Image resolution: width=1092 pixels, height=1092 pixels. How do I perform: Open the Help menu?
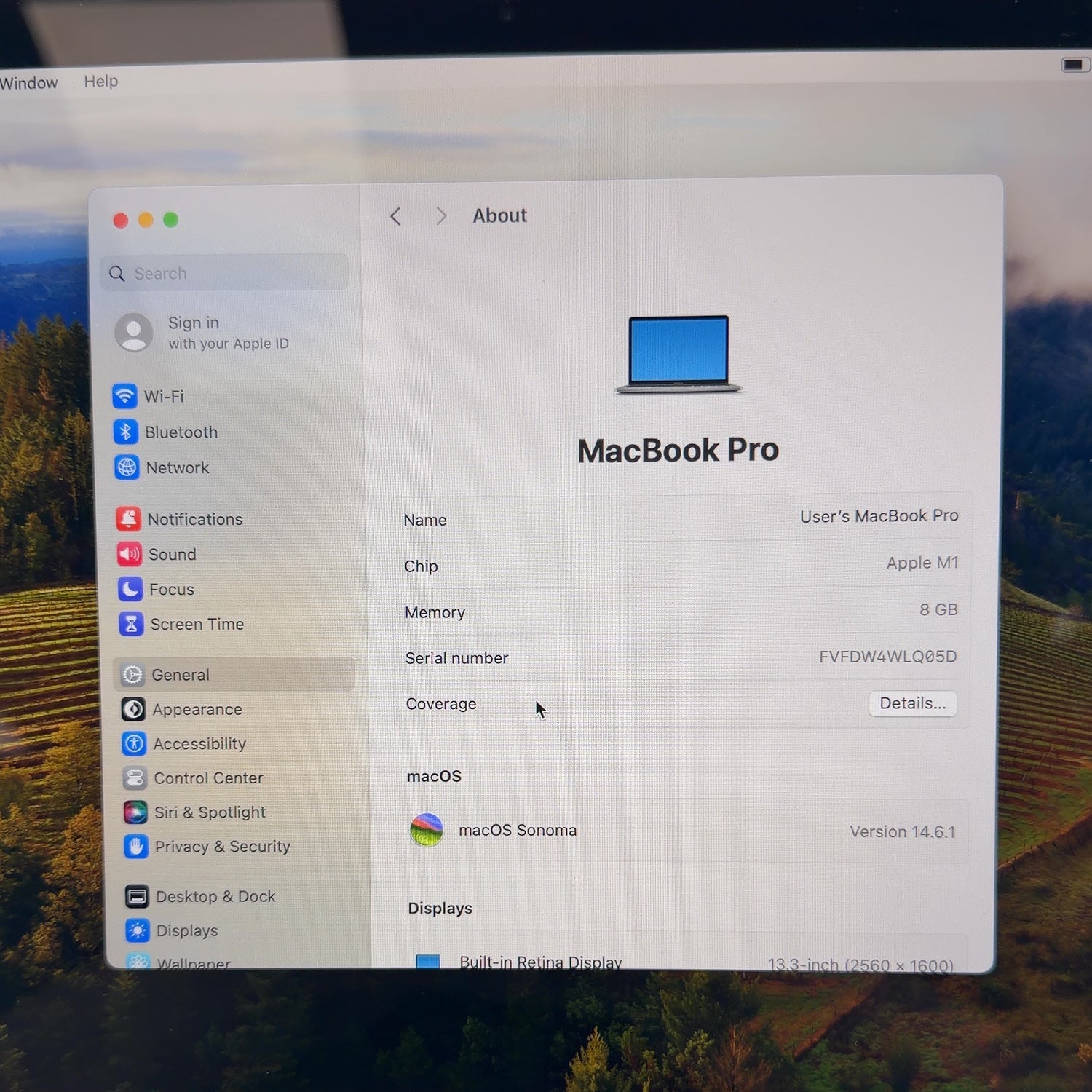pyautogui.click(x=101, y=82)
